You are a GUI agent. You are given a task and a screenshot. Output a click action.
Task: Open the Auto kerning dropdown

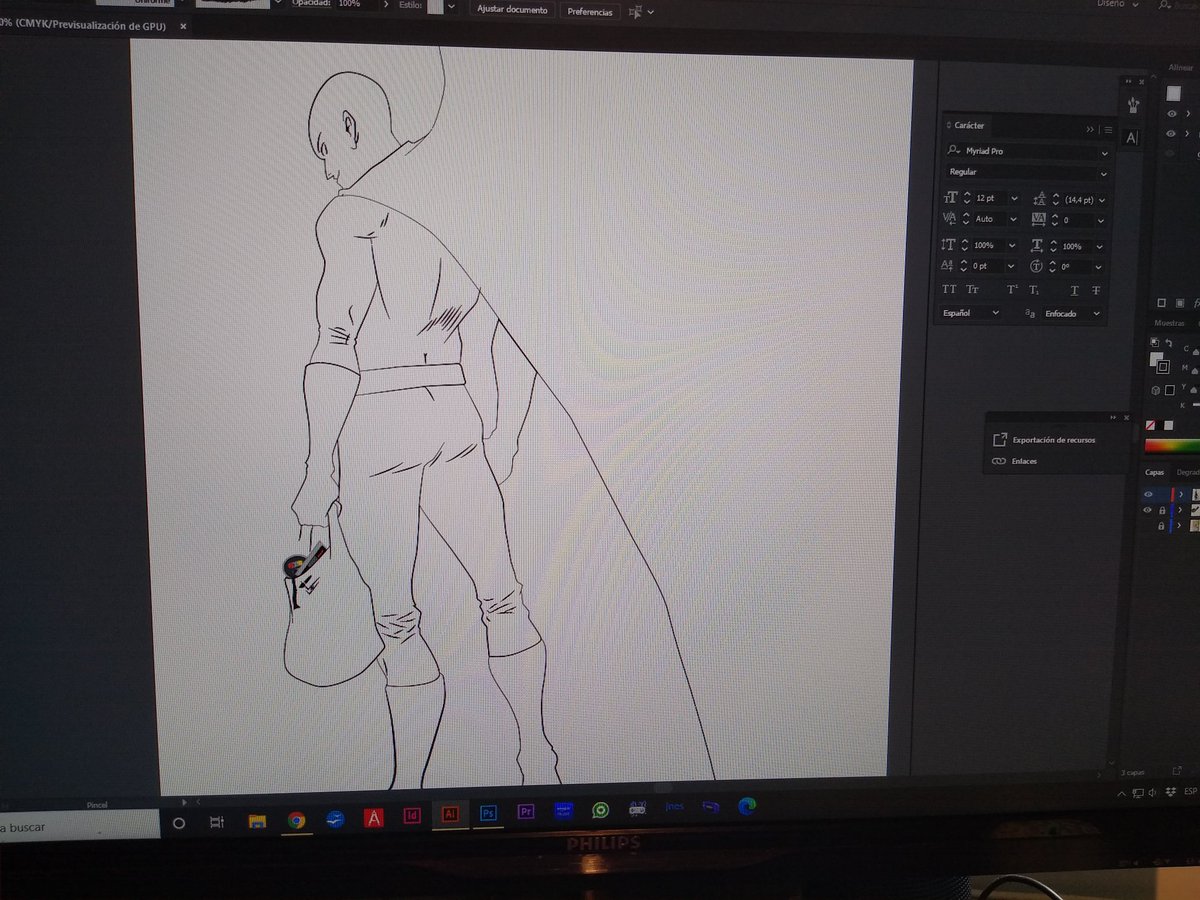pos(1013,219)
